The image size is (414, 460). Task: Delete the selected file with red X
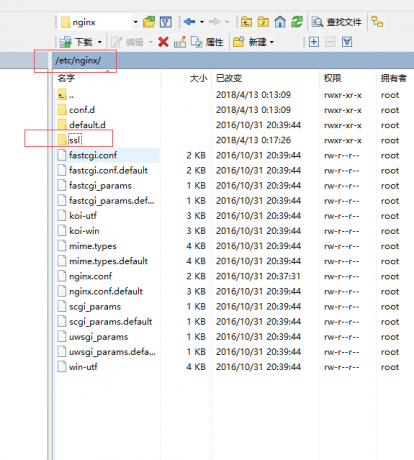(x=163, y=42)
